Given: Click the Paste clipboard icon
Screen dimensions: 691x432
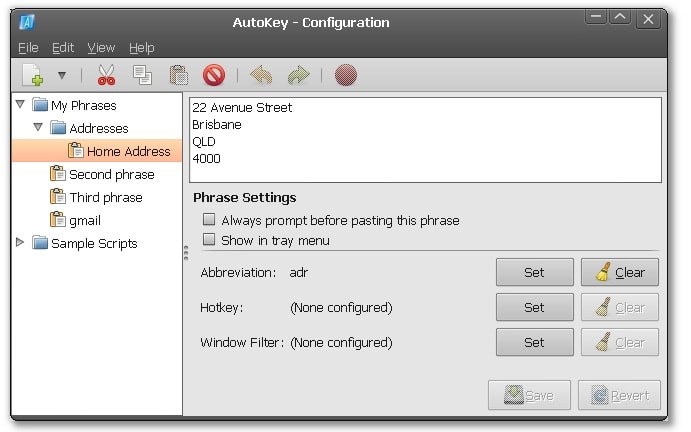Looking at the screenshot, I should 179,75.
